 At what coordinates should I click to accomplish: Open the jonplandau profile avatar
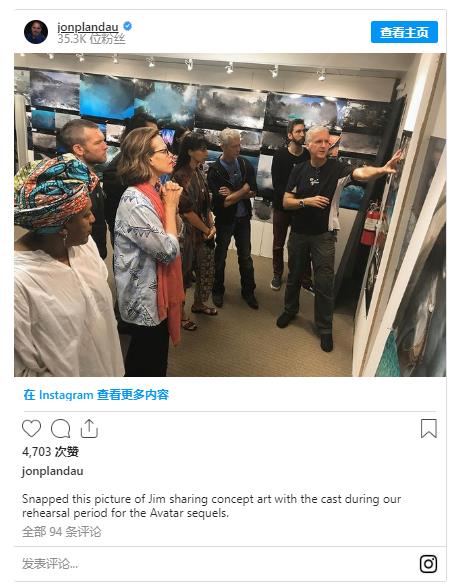point(36,32)
